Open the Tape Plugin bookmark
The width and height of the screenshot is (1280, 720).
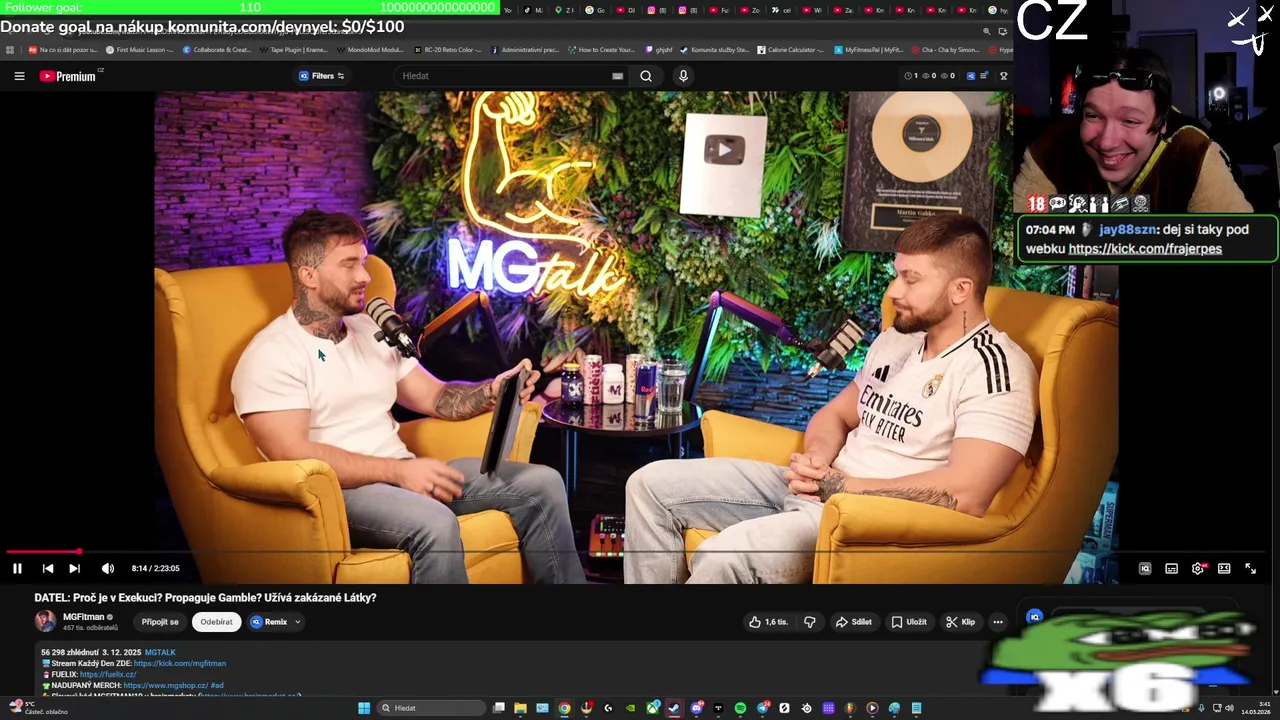[x=292, y=49]
